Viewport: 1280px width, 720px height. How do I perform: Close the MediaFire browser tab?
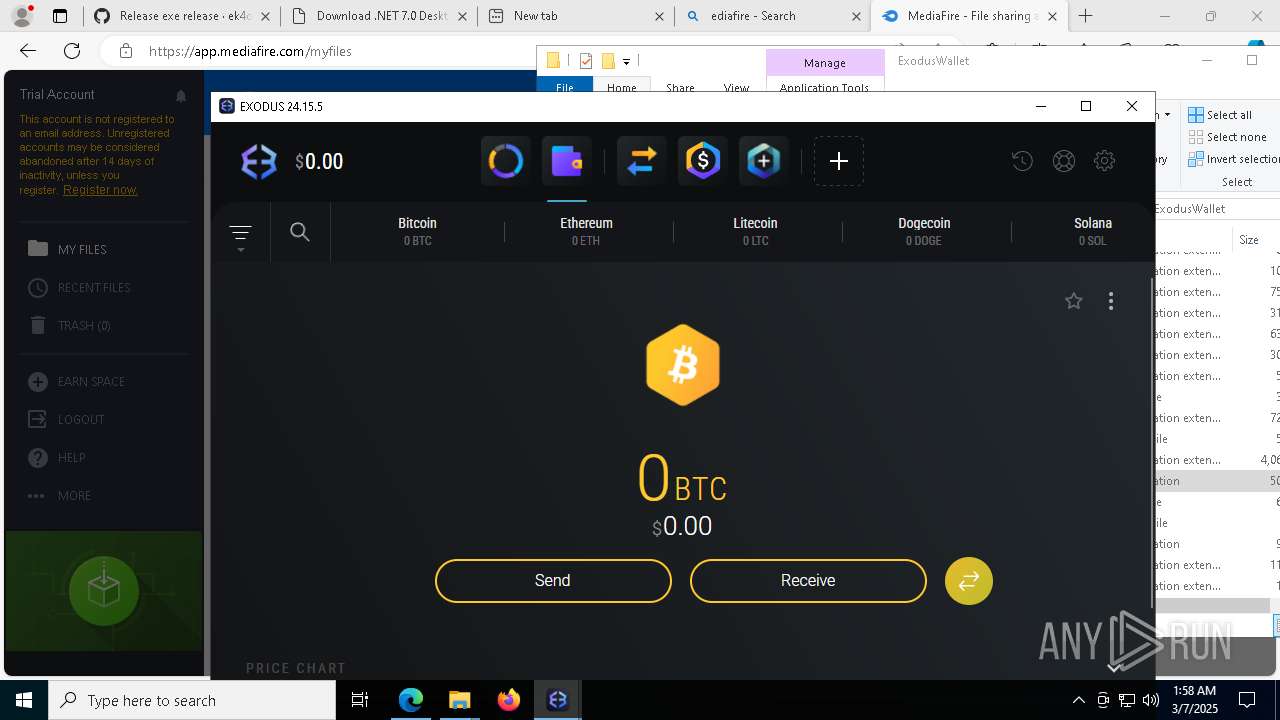tap(1052, 16)
